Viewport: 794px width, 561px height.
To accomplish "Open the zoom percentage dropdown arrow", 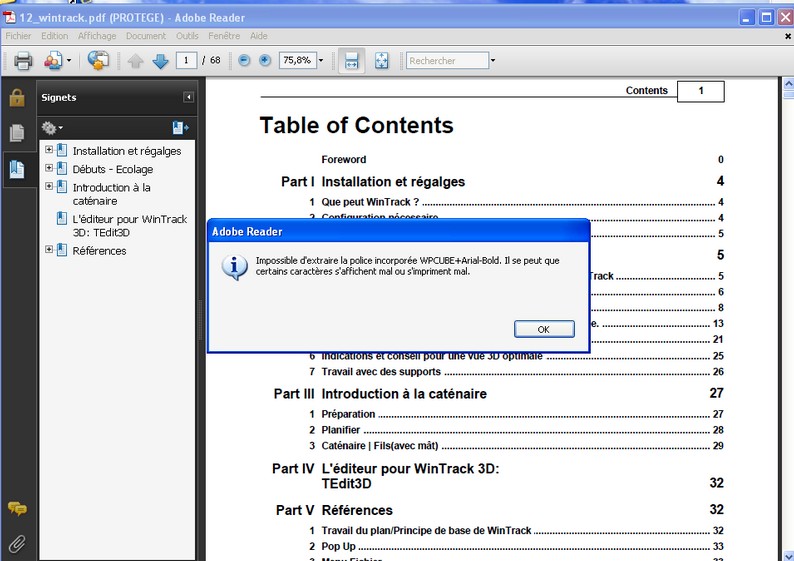I will pyautogui.click(x=321, y=61).
